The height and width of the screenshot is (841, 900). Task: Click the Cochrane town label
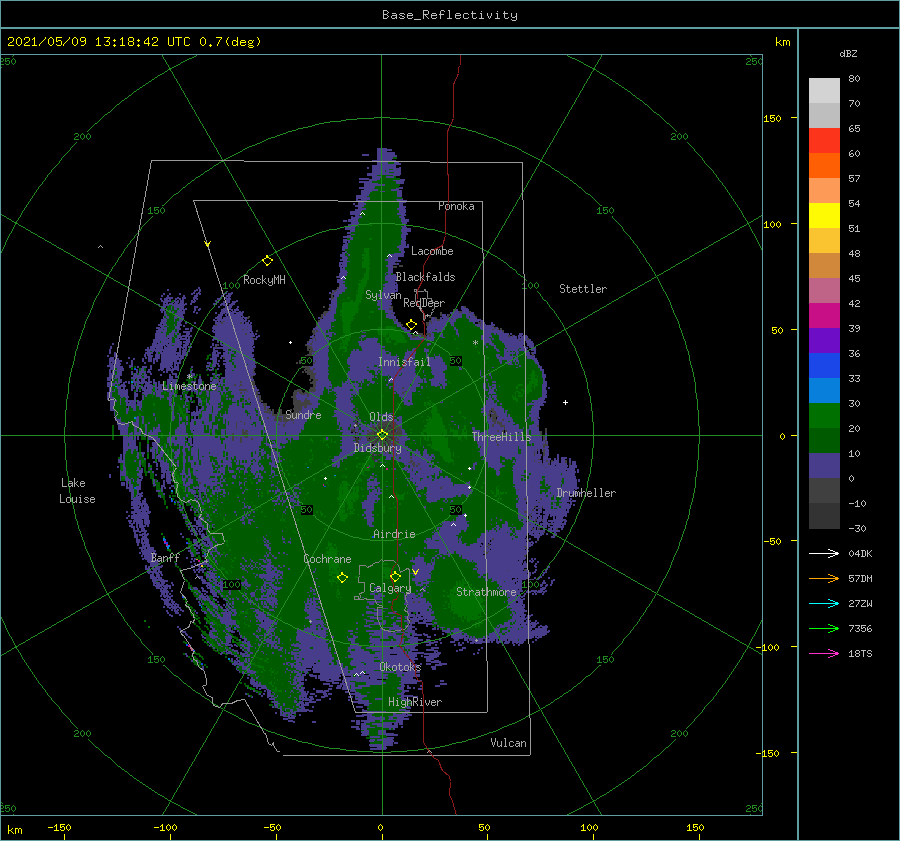pyautogui.click(x=327, y=559)
